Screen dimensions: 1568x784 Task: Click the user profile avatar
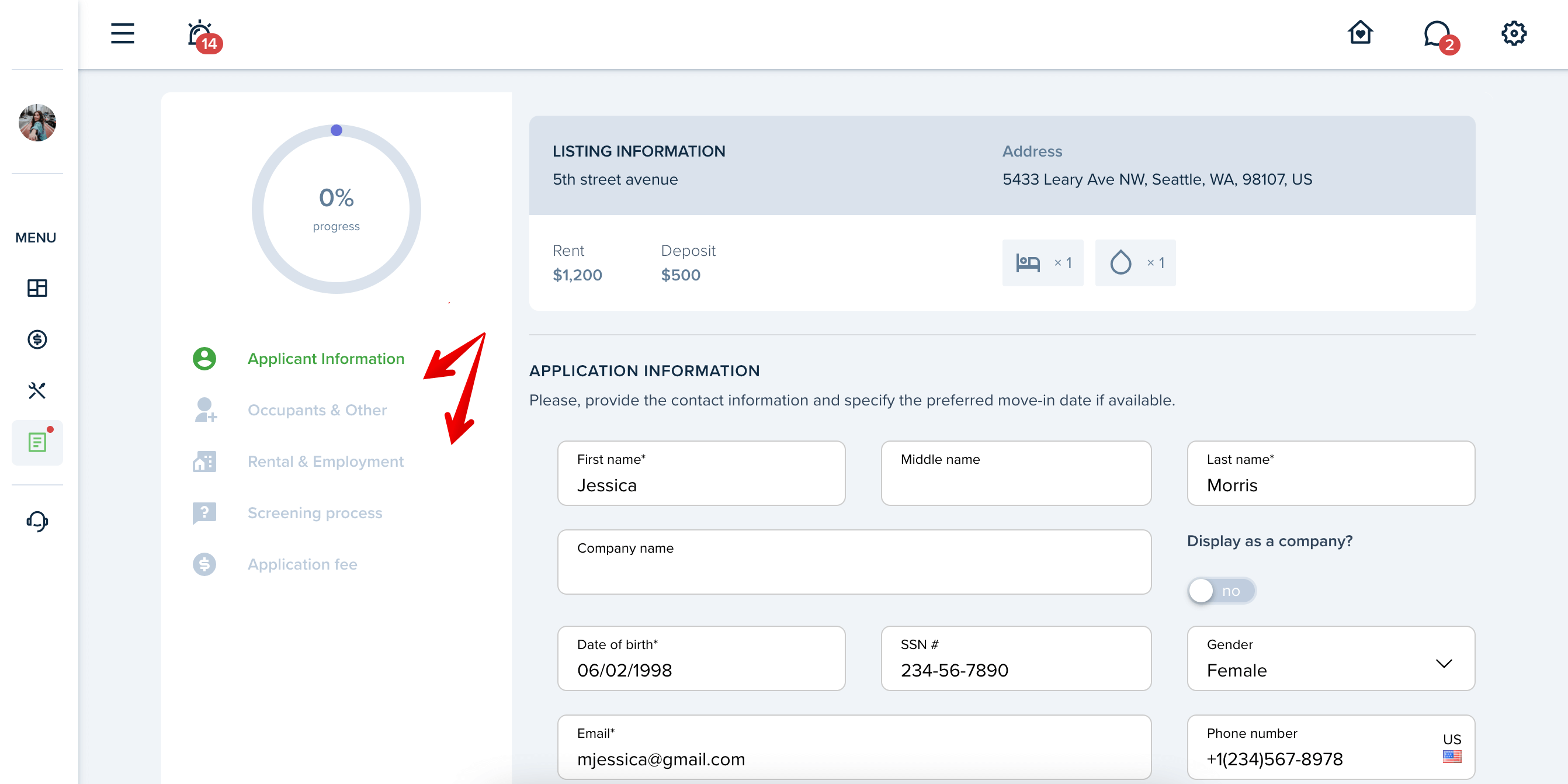click(37, 122)
